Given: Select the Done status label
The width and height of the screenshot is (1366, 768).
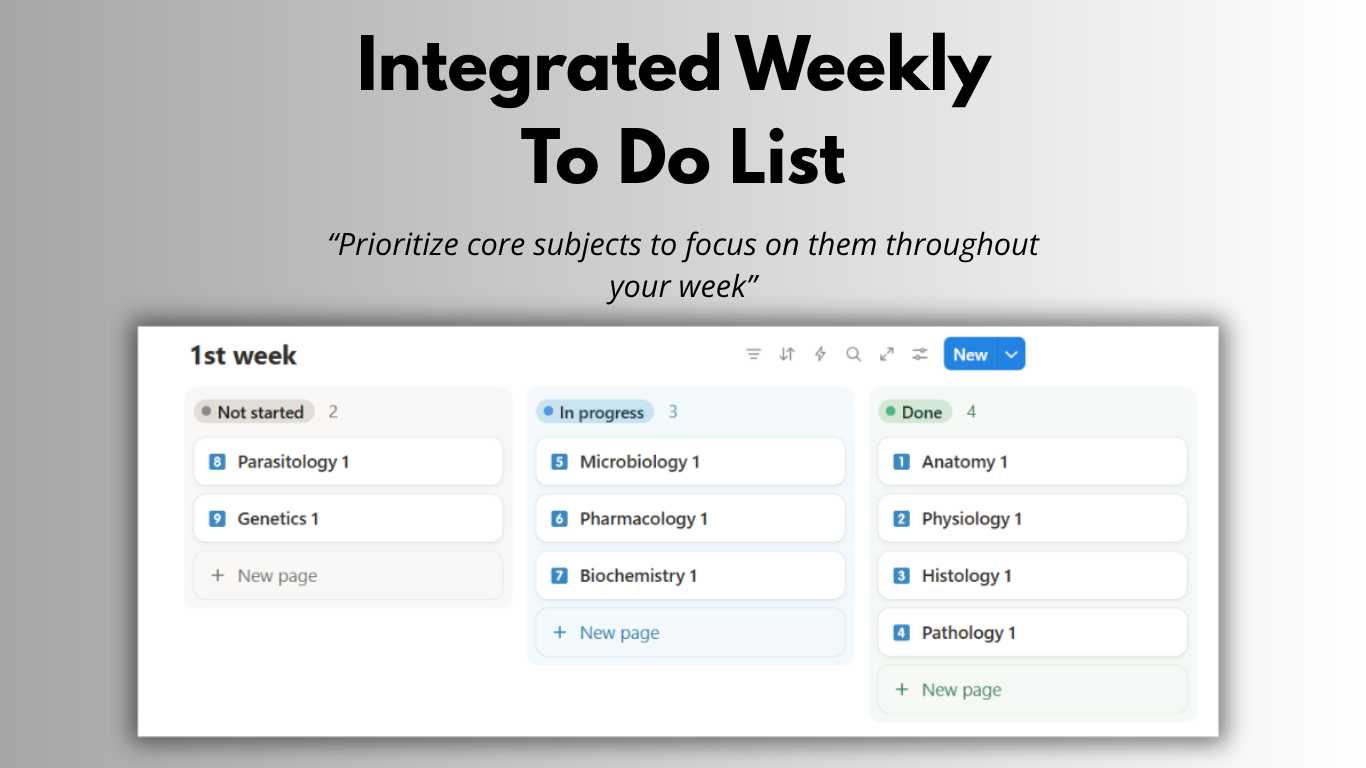Looking at the screenshot, I should [x=915, y=412].
